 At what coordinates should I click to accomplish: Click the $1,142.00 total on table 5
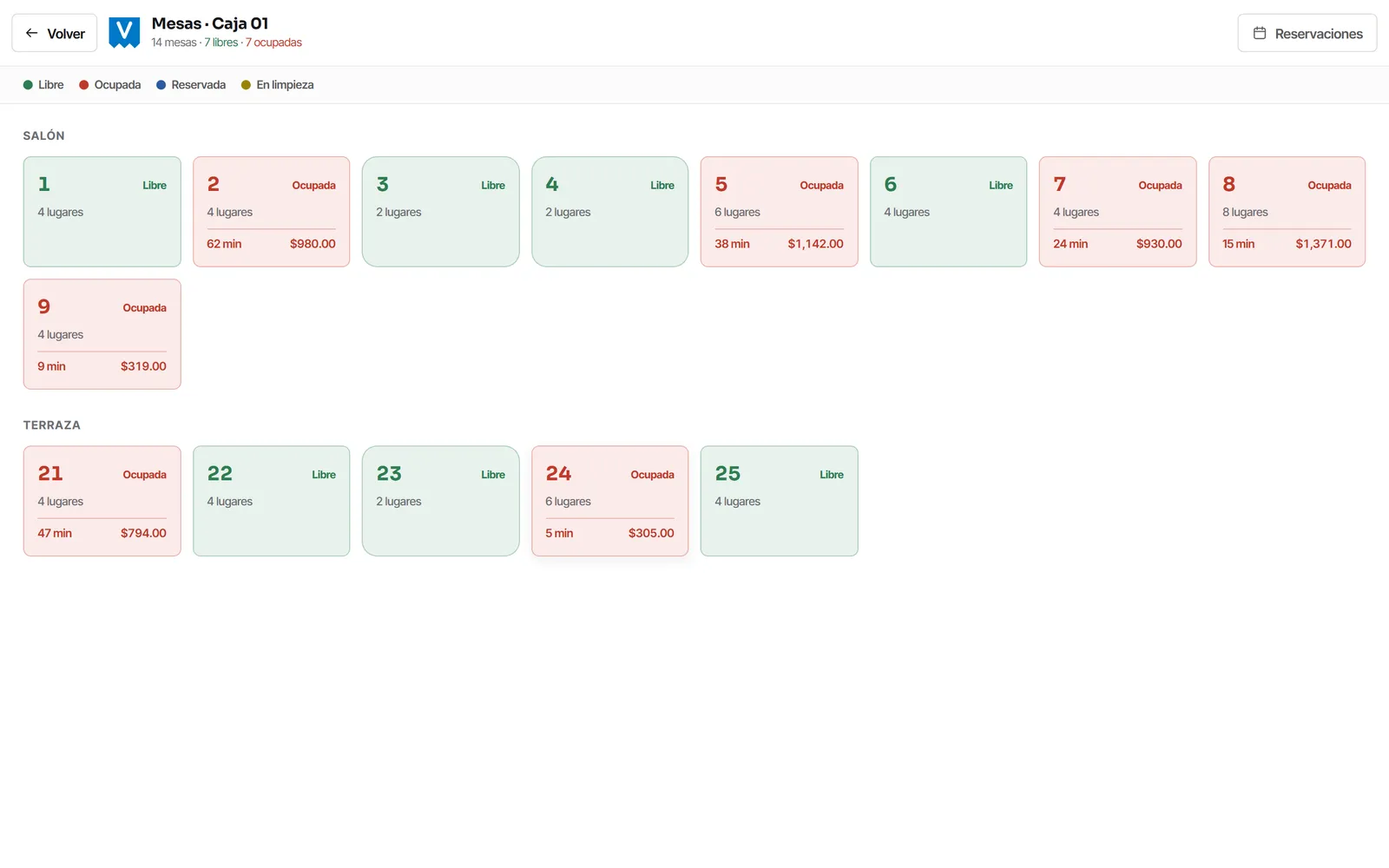(816, 244)
